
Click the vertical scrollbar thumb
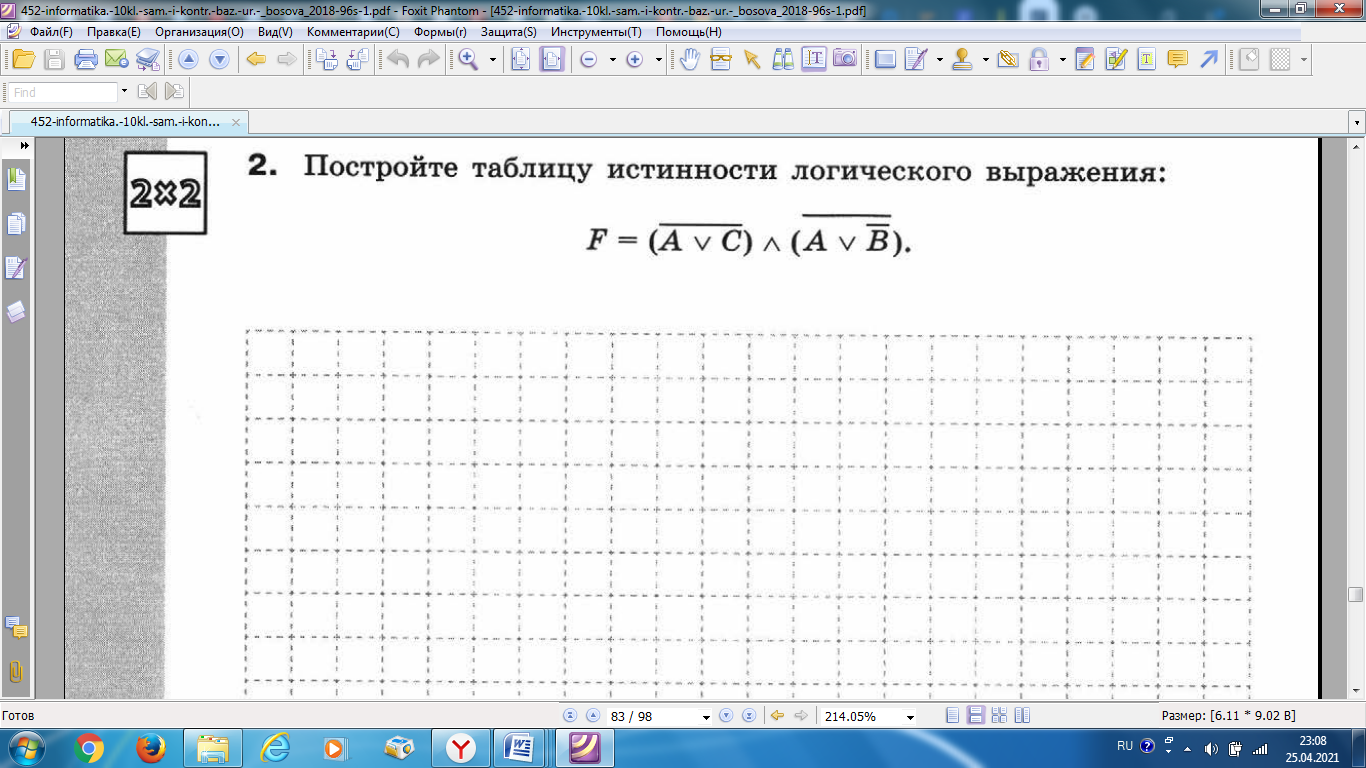(1356, 594)
